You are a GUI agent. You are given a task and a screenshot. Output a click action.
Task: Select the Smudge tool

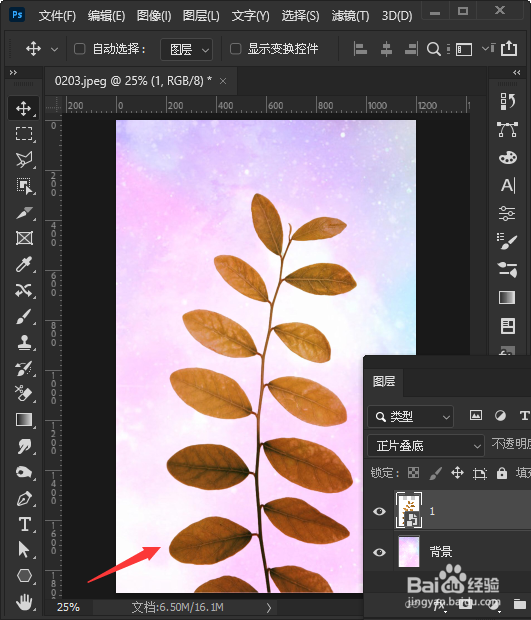24,446
